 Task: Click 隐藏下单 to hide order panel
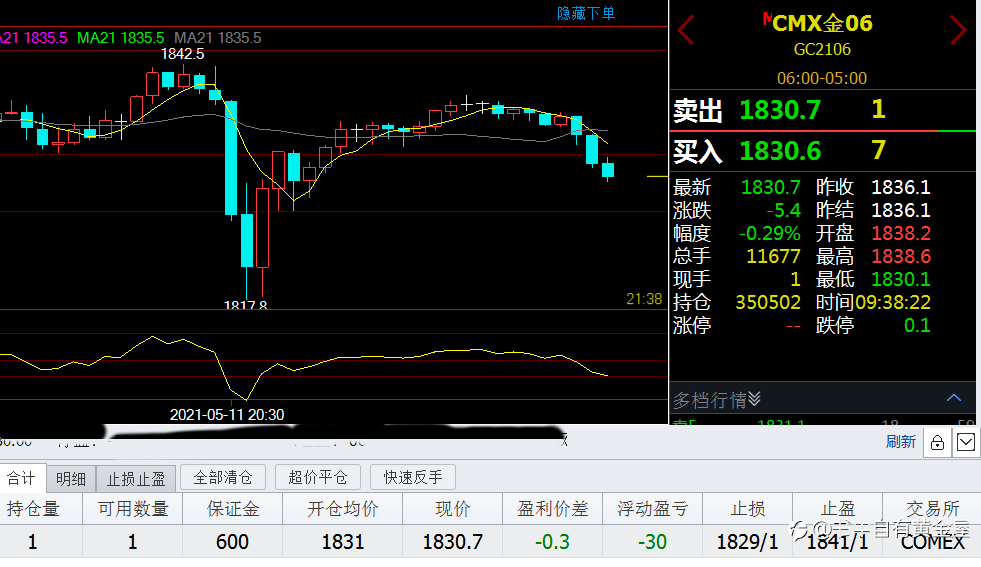pyautogui.click(x=586, y=13)
